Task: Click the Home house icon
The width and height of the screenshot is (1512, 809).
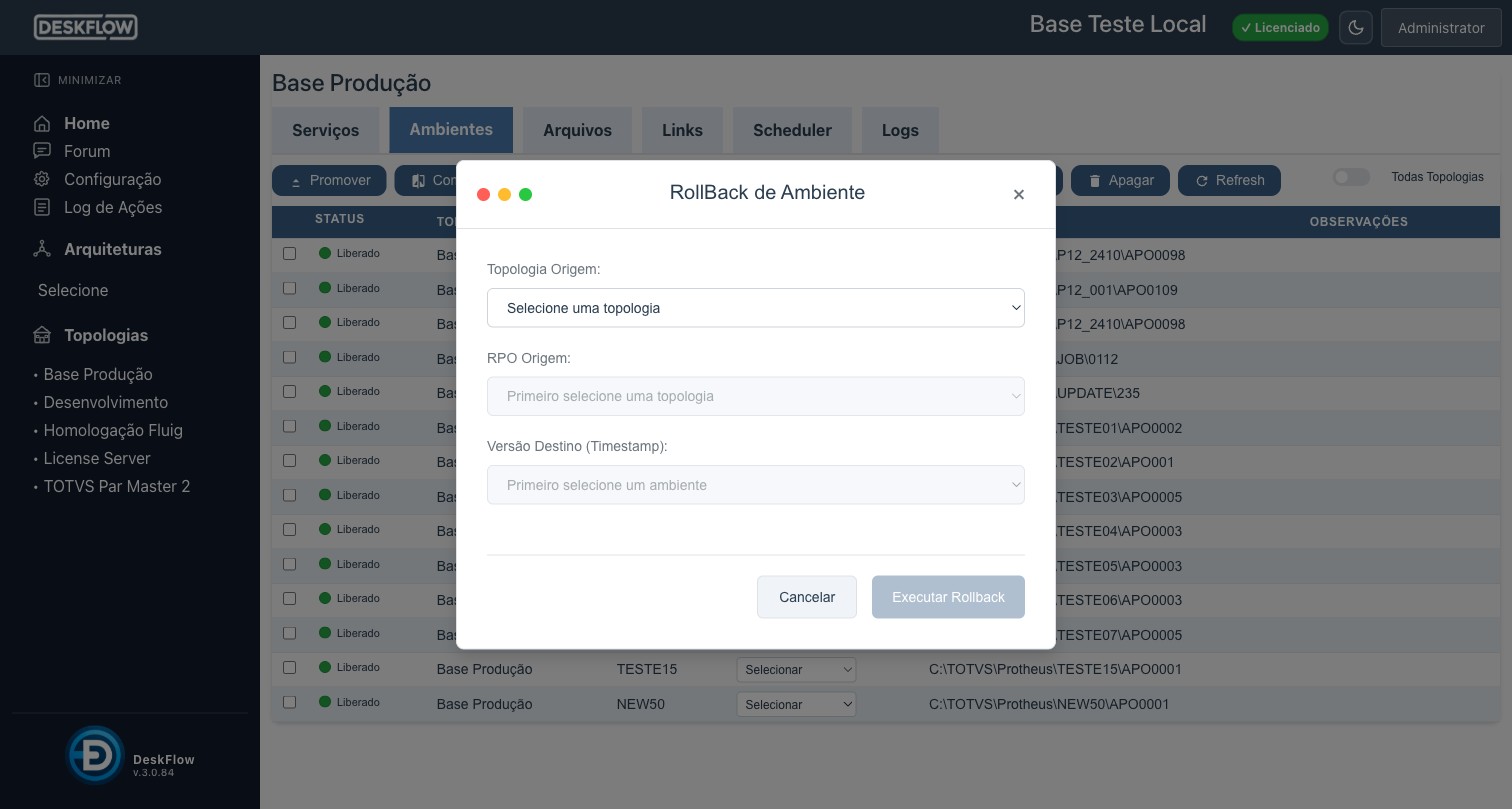Action: tap(42, 124)
